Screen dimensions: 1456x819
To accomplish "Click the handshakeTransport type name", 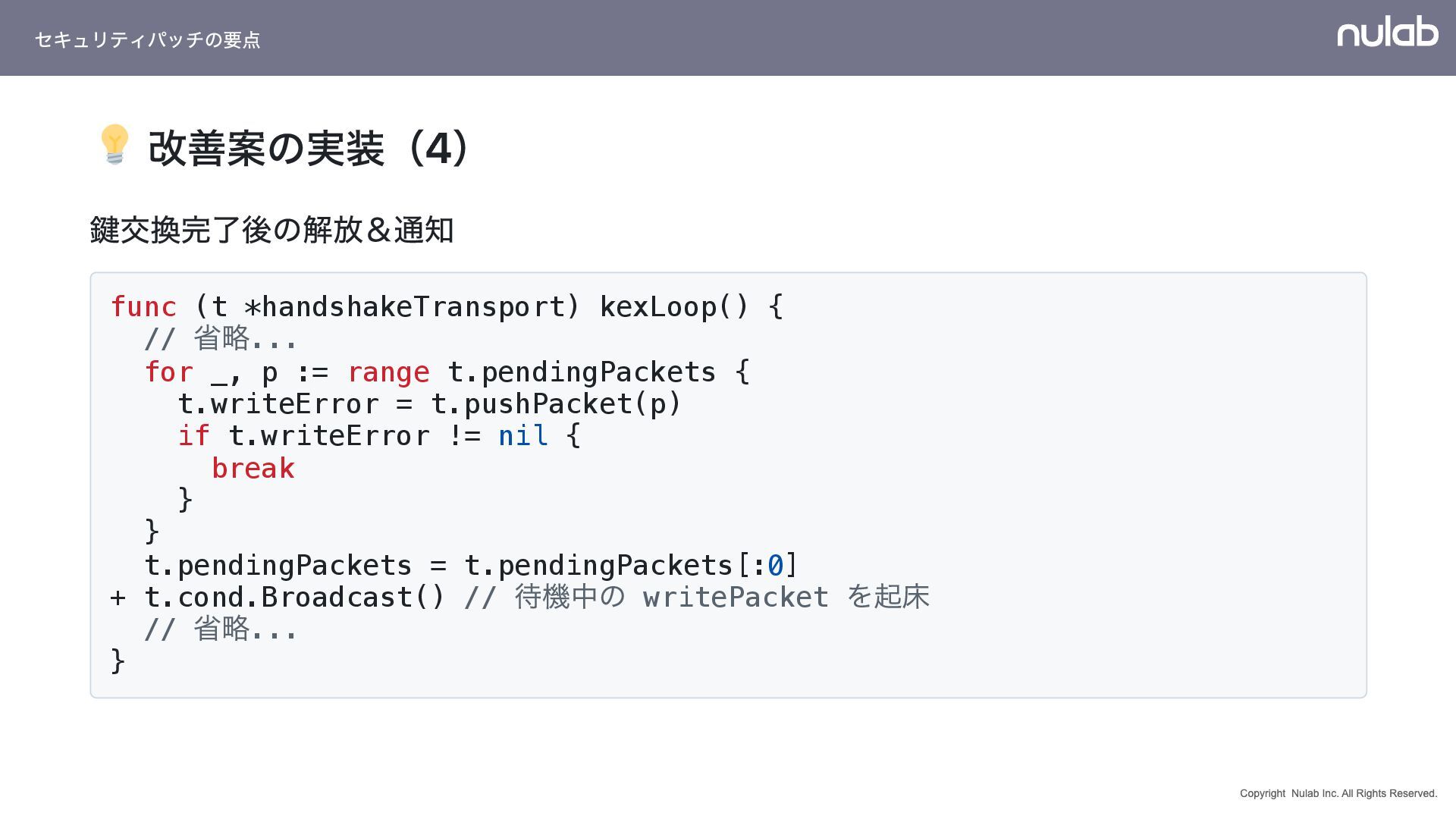I will 413,307.
